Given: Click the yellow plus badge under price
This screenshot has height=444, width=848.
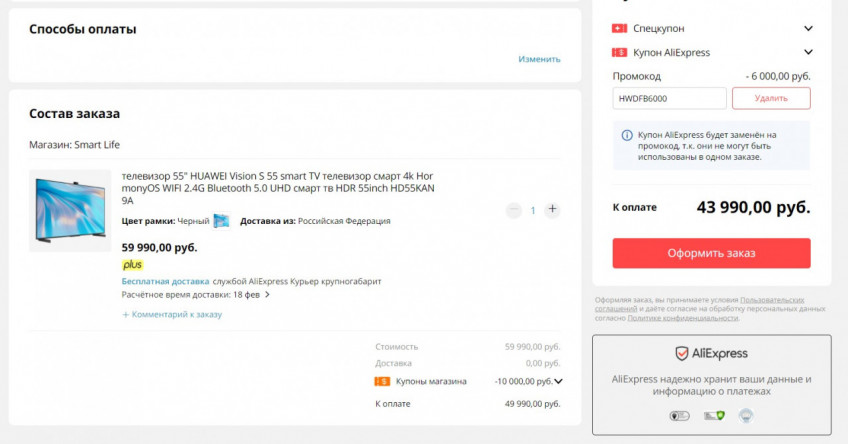Looking at the screenshot, I should click(x=132, y=265).
